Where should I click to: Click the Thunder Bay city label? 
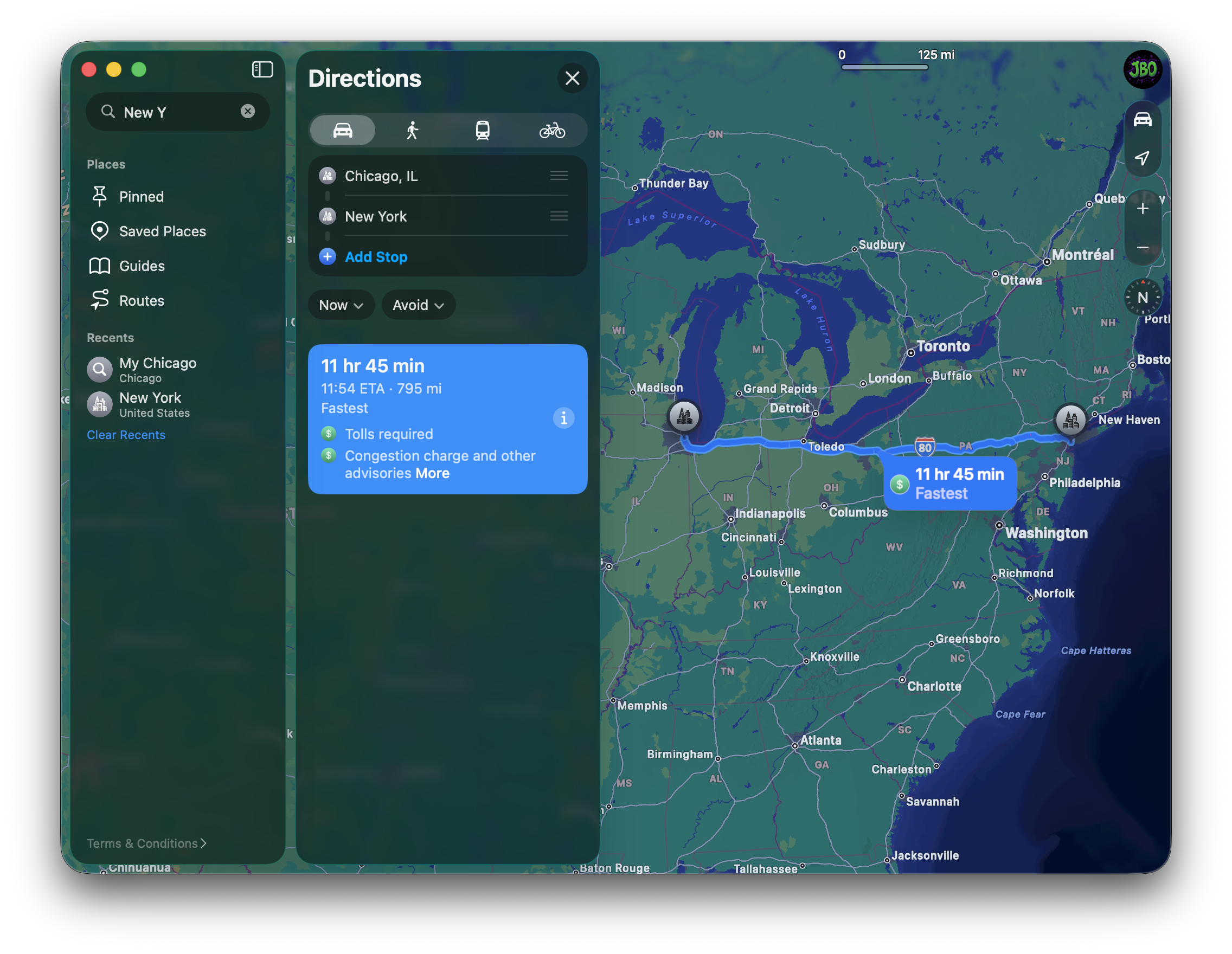[x=673, y=183]
